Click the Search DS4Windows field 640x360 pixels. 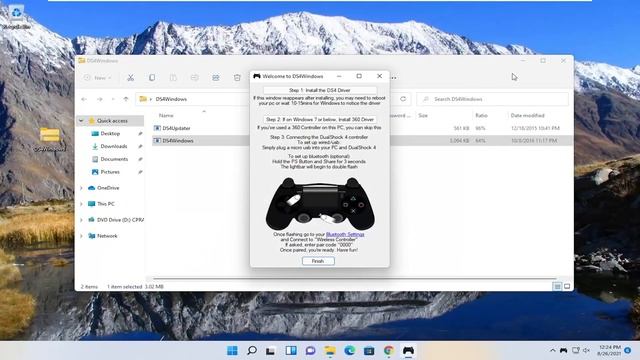point(492,99)
